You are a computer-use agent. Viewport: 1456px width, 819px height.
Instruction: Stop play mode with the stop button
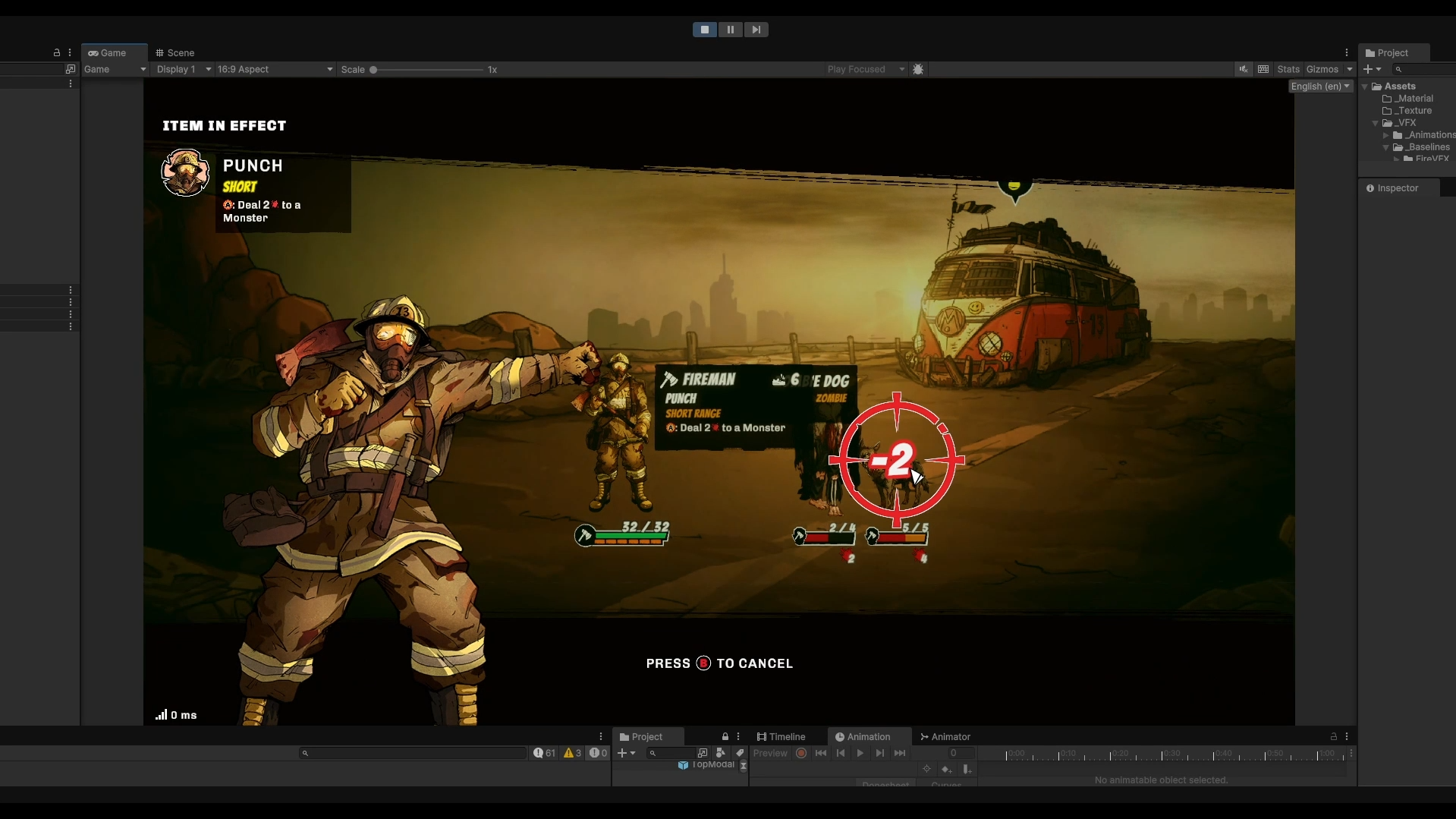[704, 30]
